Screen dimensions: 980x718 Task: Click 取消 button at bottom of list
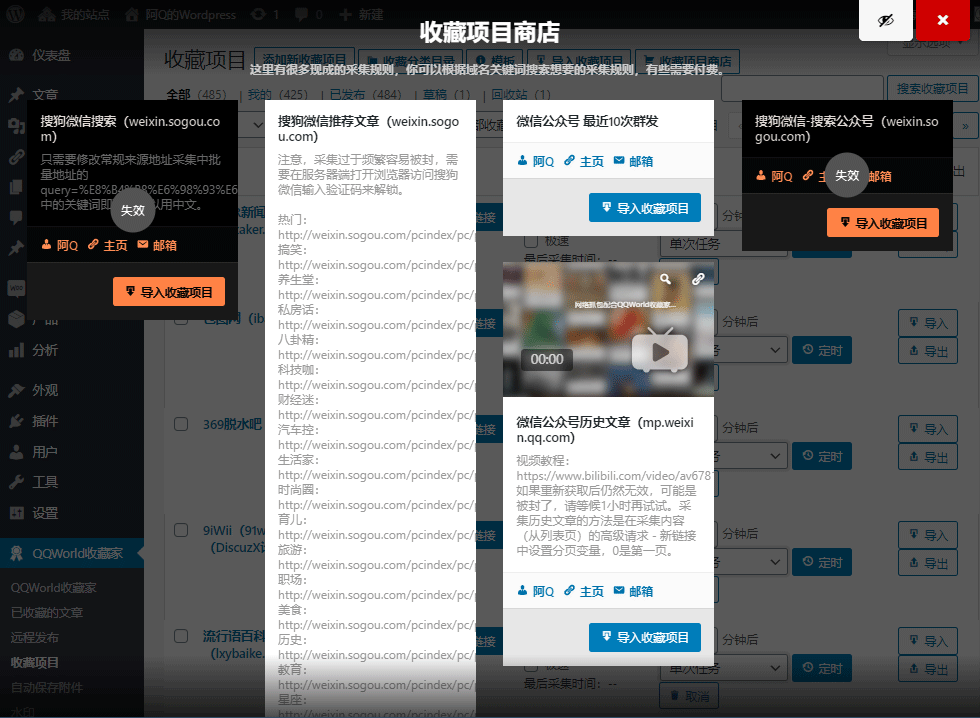pos(689,696)
